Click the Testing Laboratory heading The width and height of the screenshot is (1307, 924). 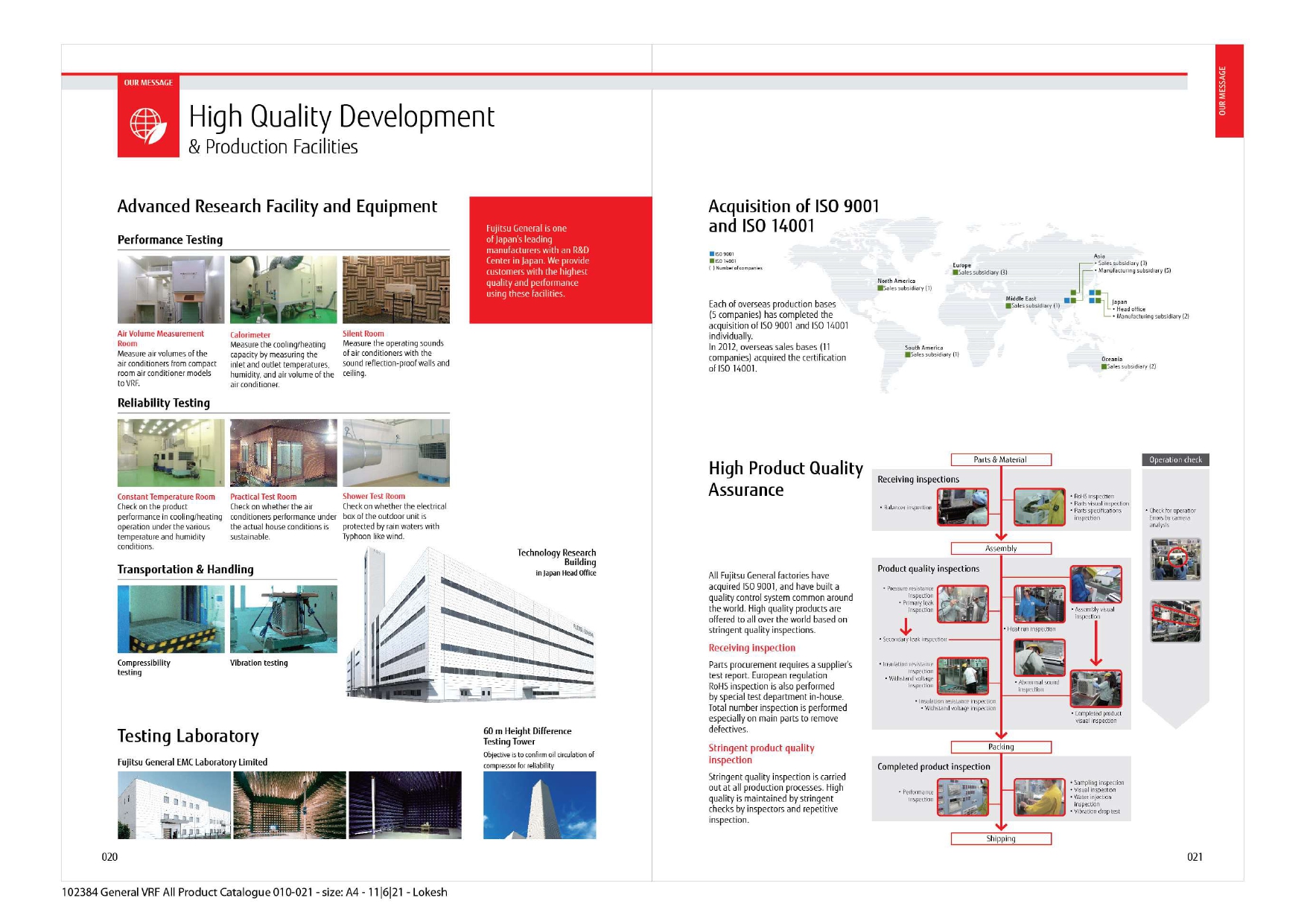(188, 736)
